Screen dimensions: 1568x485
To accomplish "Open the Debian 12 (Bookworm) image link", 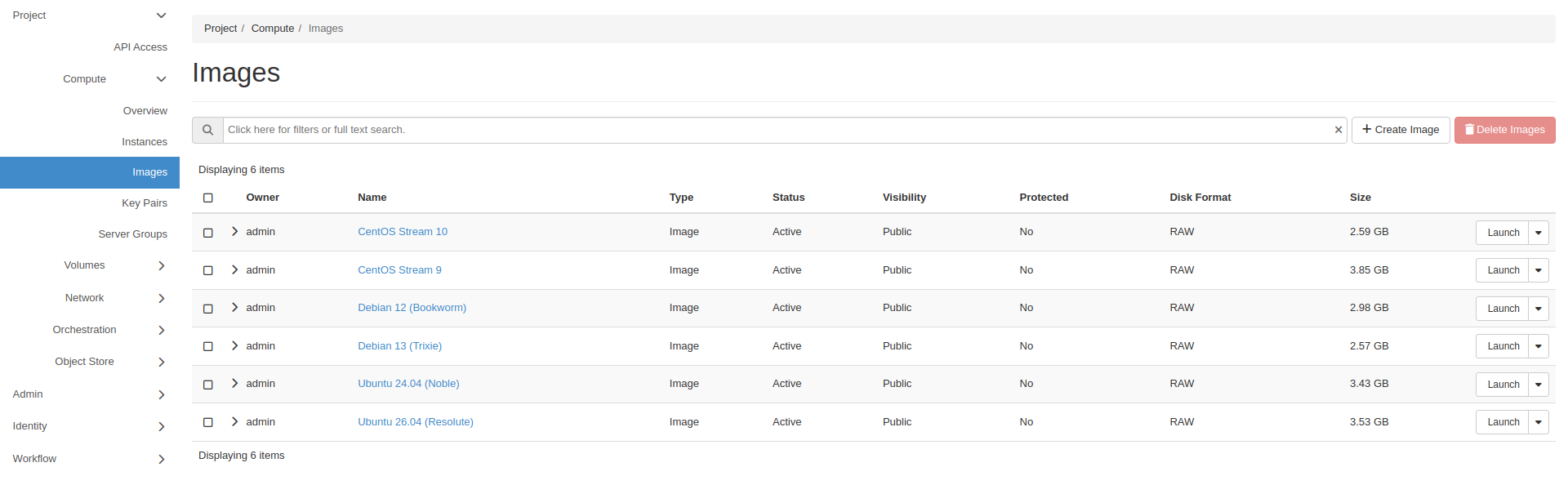I will [x=412, y=308].
